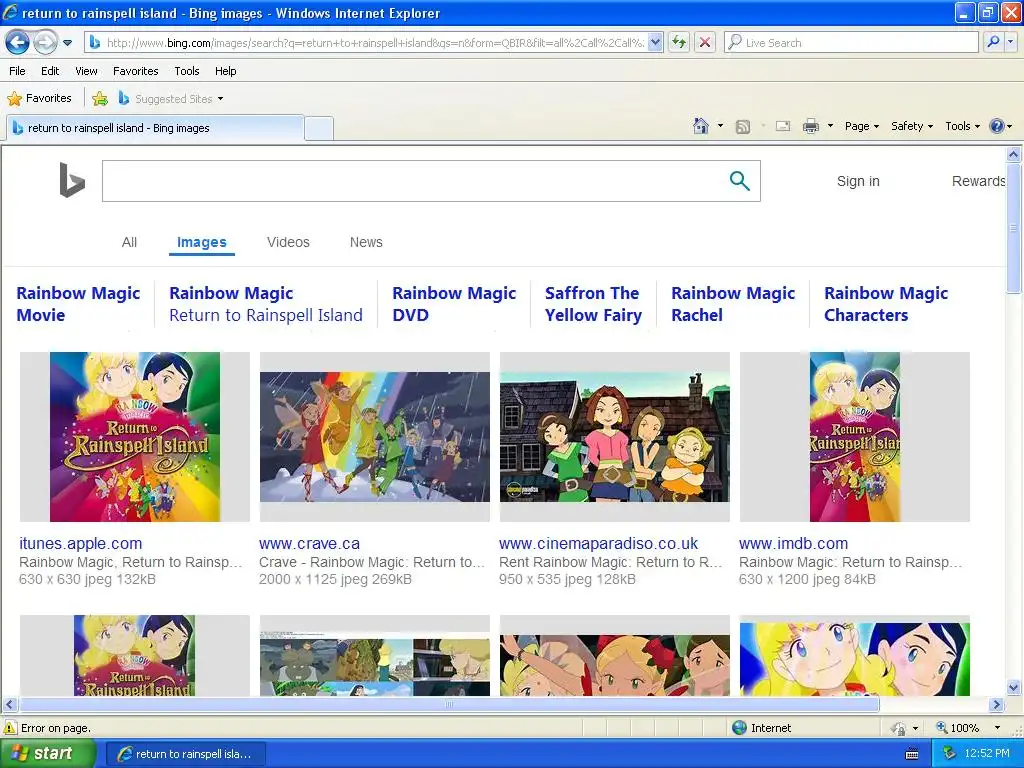This screenshot has width=1024, height=768.
Task: Open the search provider options dropdown
Action: tap(1010, 42)
